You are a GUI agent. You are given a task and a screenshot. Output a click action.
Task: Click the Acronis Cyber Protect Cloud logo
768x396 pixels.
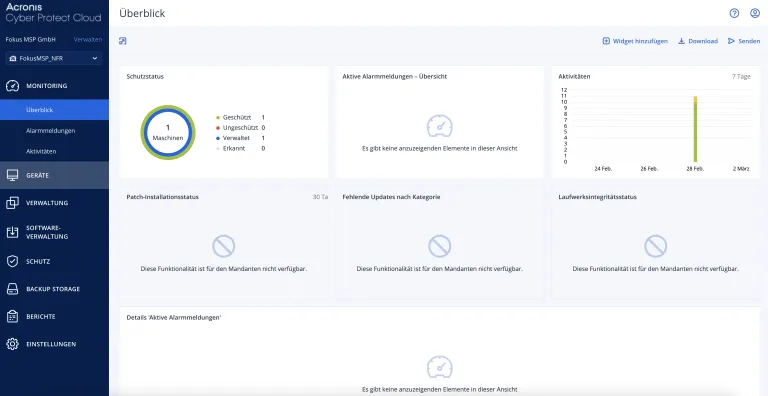click(x=53, y=13)
